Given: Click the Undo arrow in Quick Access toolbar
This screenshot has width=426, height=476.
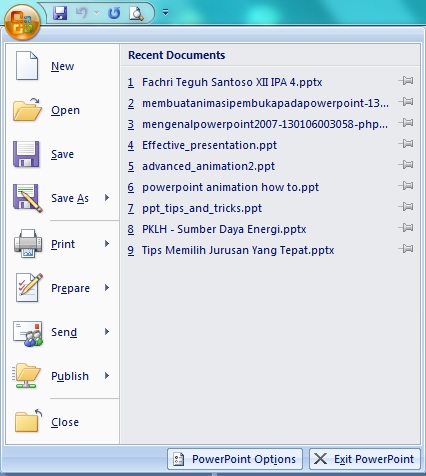Looking at the screenshot, I should click(x=82, y=13).
